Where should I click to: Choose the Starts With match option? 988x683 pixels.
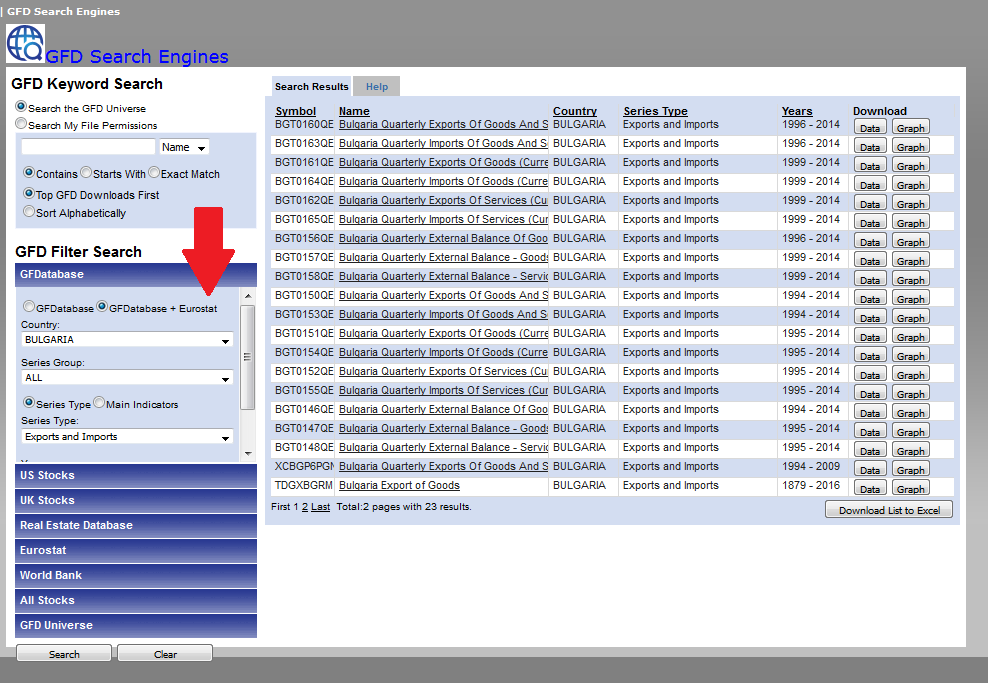coord(86,173)
